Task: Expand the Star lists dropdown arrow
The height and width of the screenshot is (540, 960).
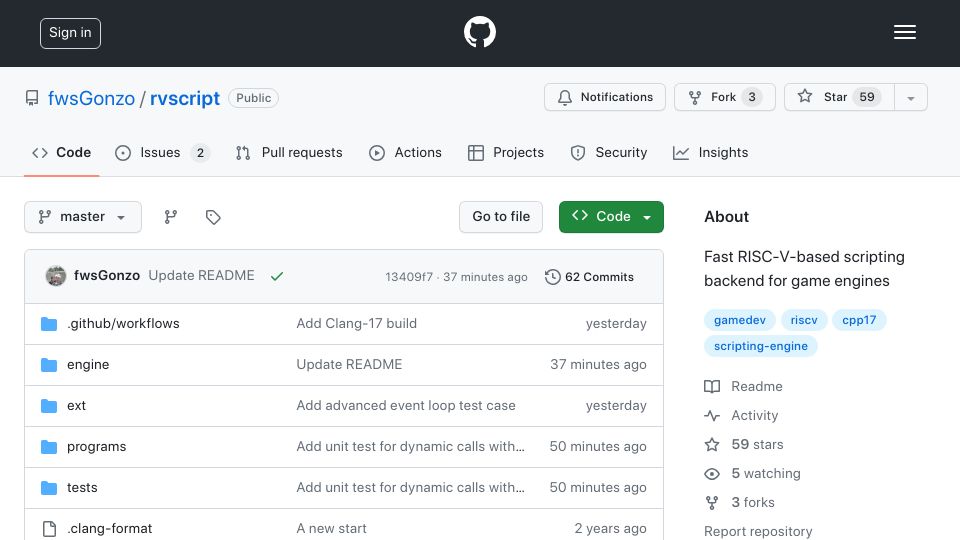Action: pyautogui.click(x=910, y=98)
